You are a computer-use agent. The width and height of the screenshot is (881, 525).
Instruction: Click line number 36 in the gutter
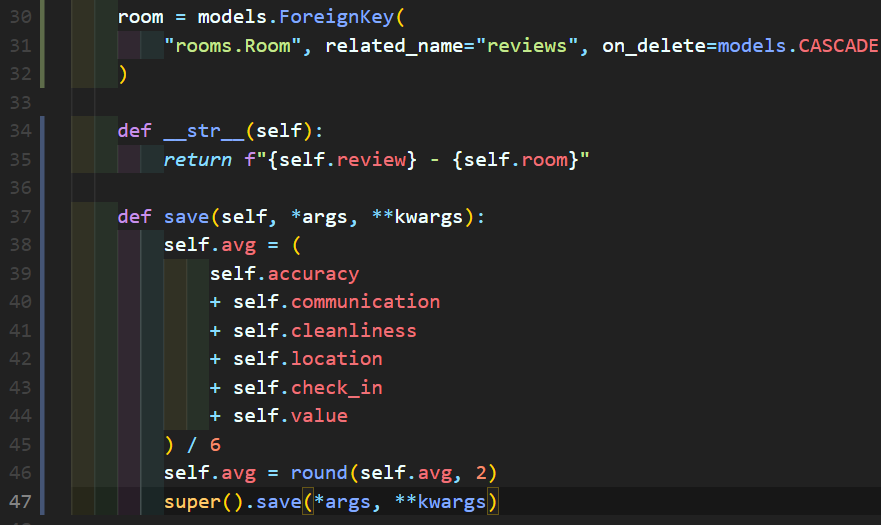click(x=21, y=187)
